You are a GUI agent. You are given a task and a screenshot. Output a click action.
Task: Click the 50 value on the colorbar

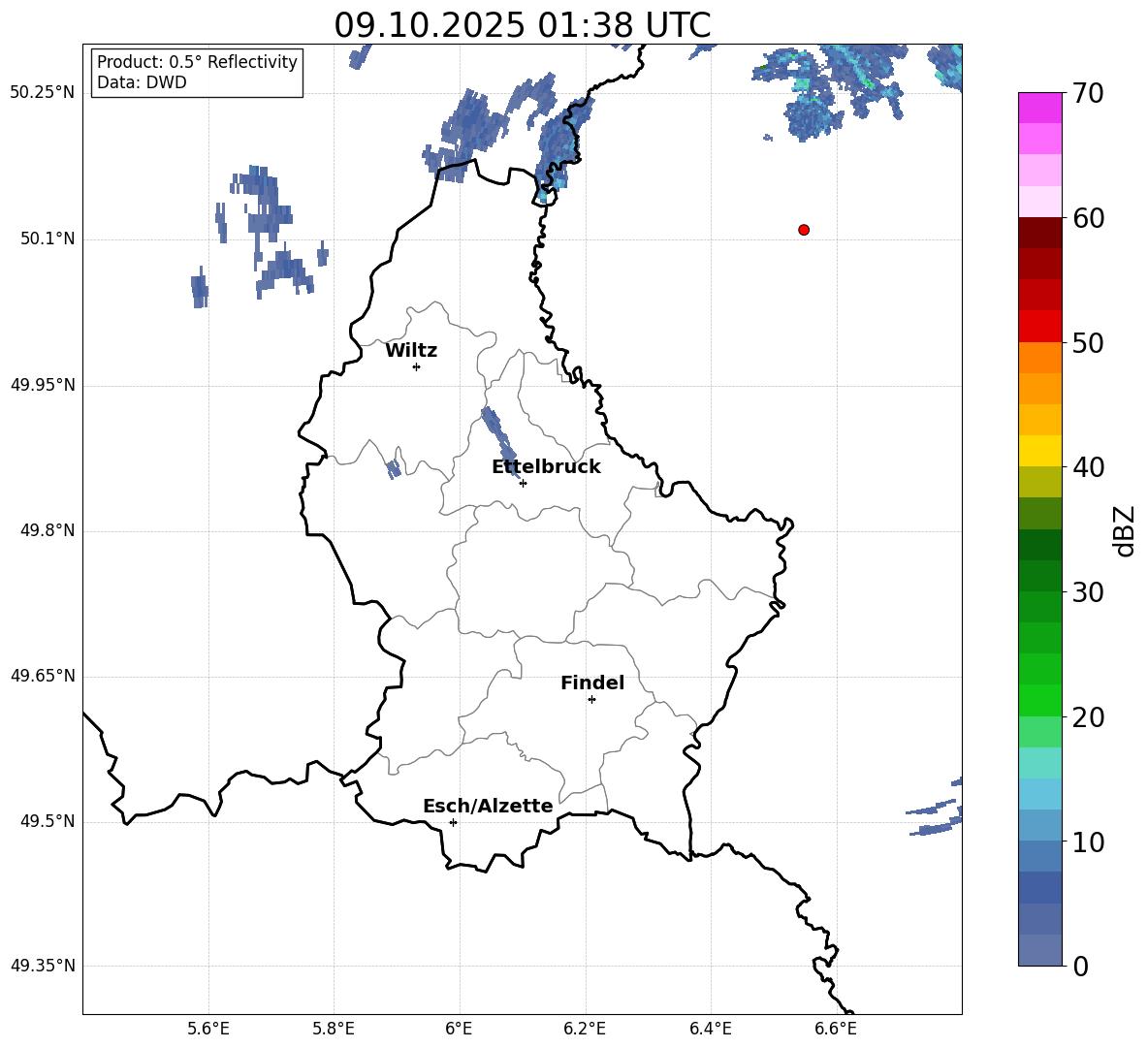tap(1087, 342)
